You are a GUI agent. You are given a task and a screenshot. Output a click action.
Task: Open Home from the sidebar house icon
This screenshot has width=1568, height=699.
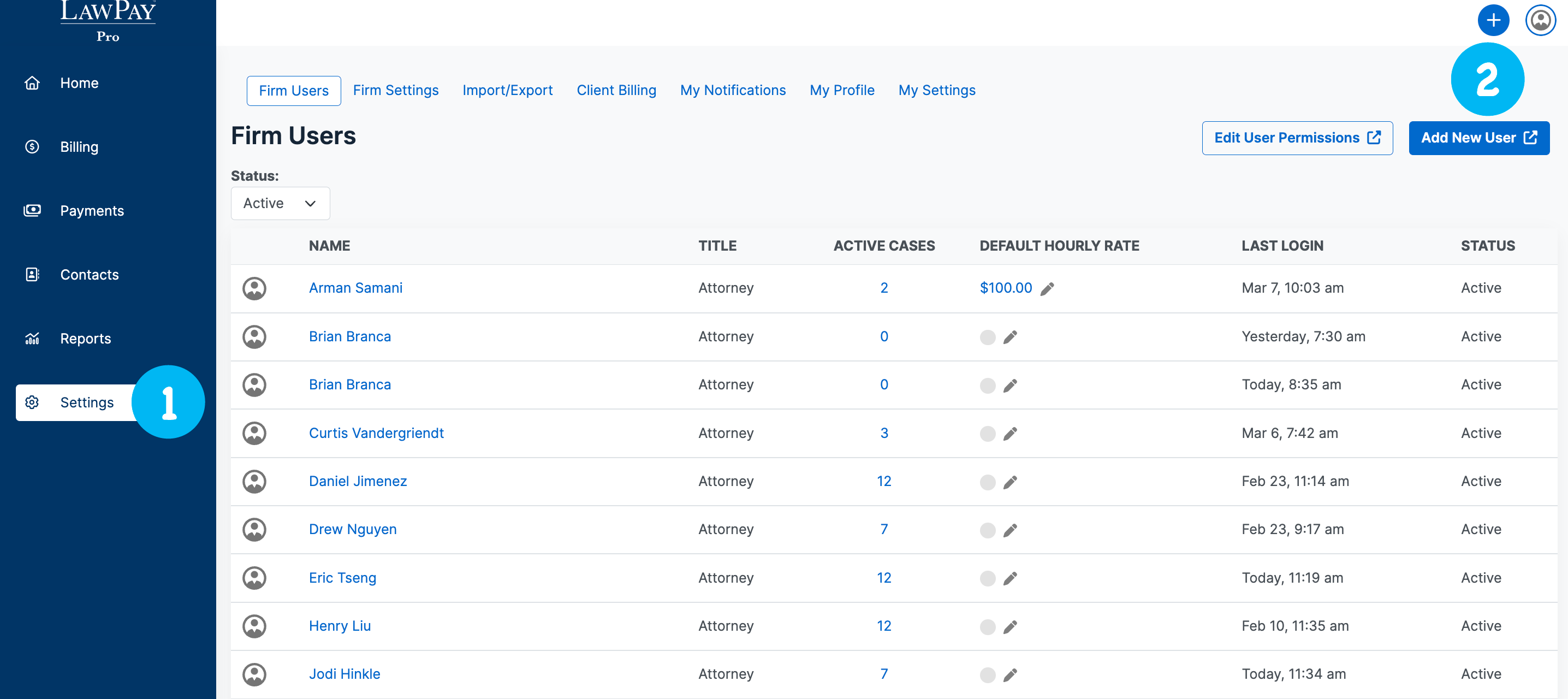point(32,83)
